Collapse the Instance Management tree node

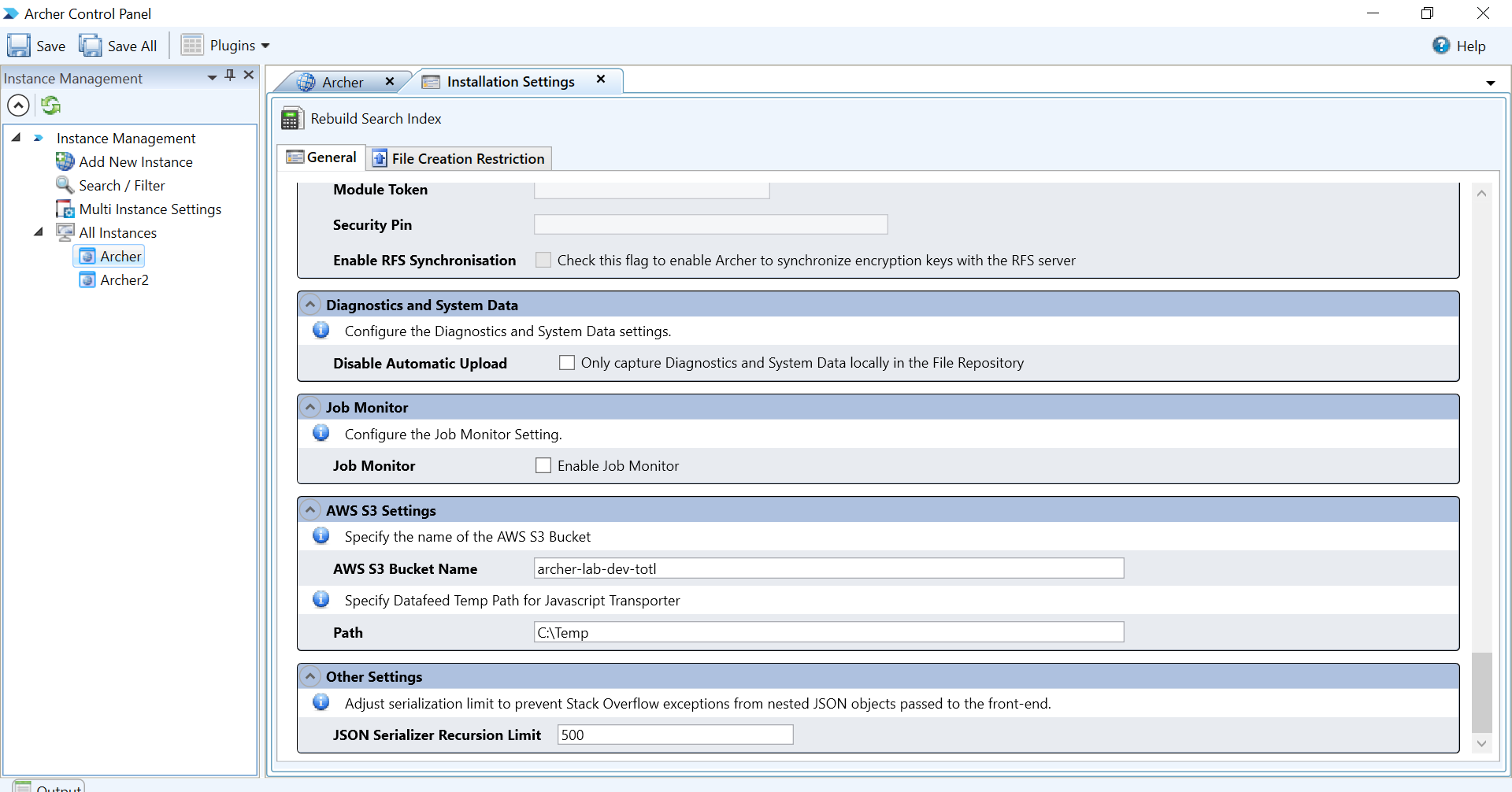pyautogui.click(x=16, y=138)
